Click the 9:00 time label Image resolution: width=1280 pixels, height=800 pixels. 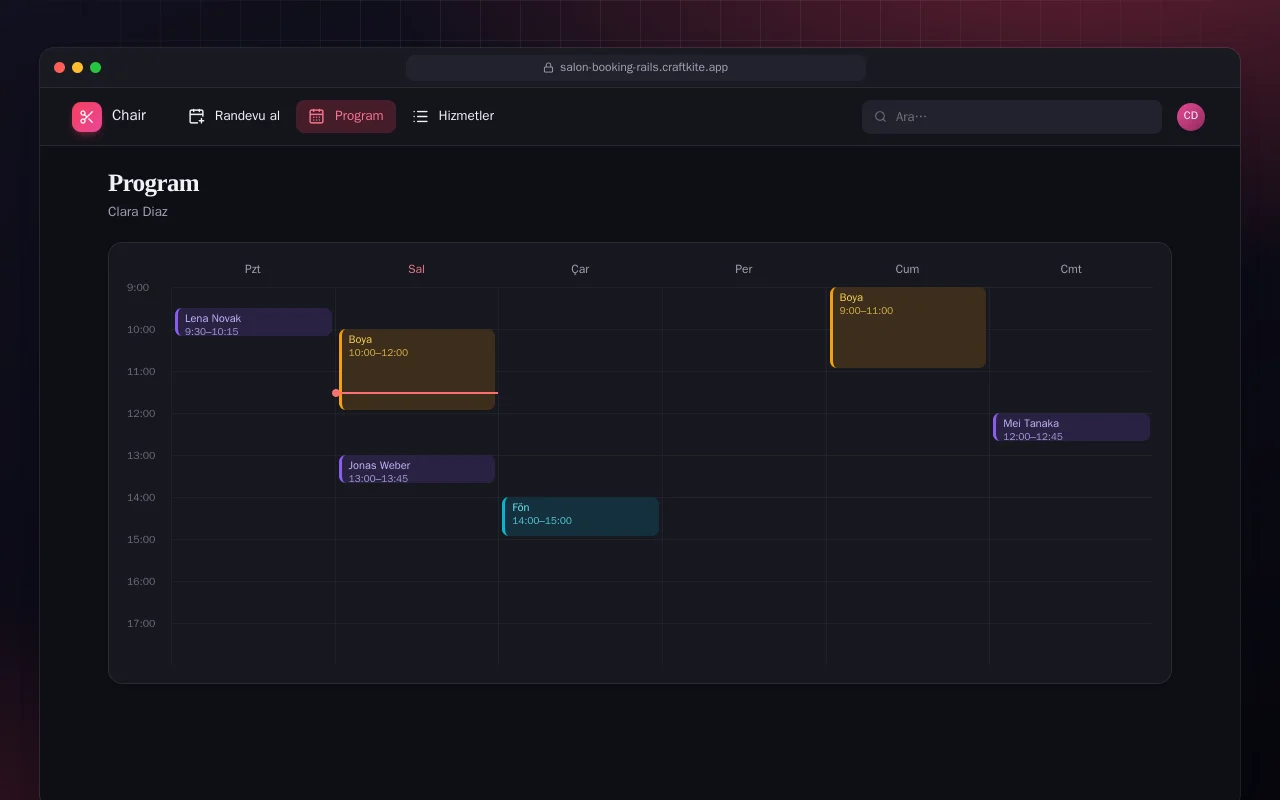(138, 288)
